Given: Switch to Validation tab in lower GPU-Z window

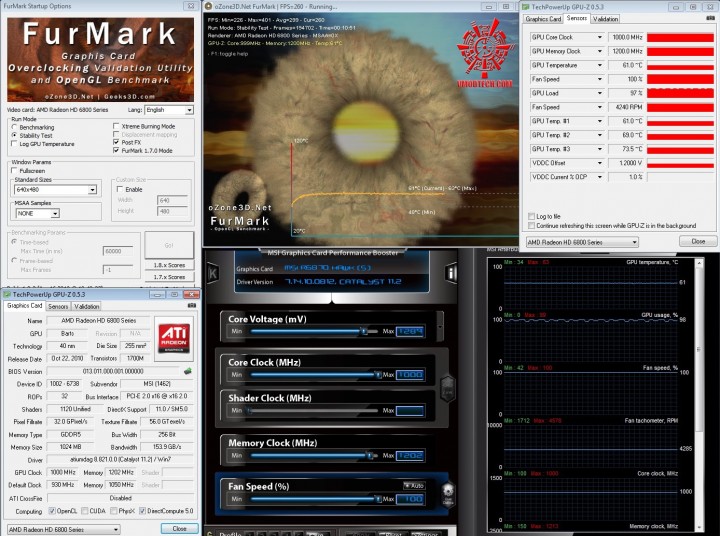Looking at the screenshot, I should pos(88,306).
